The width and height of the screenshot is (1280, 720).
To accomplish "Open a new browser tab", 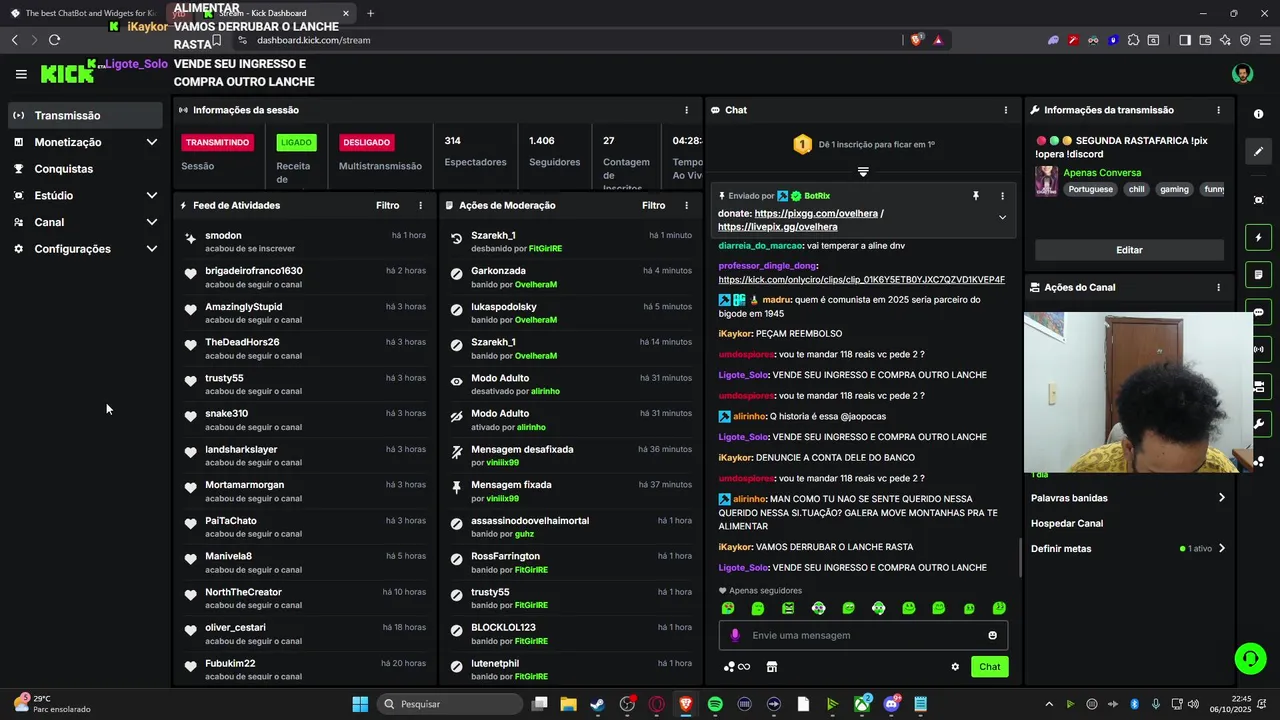I will click(370, 13).
